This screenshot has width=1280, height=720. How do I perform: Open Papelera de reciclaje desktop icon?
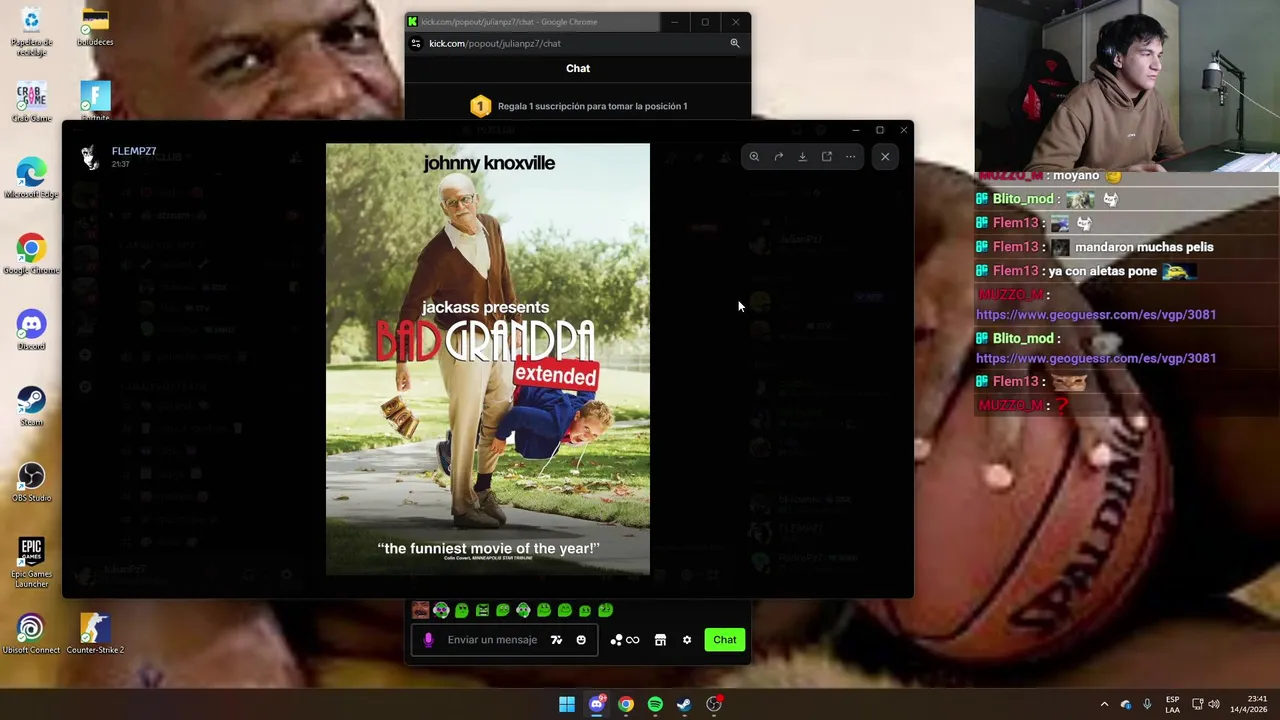coord(31,32)
